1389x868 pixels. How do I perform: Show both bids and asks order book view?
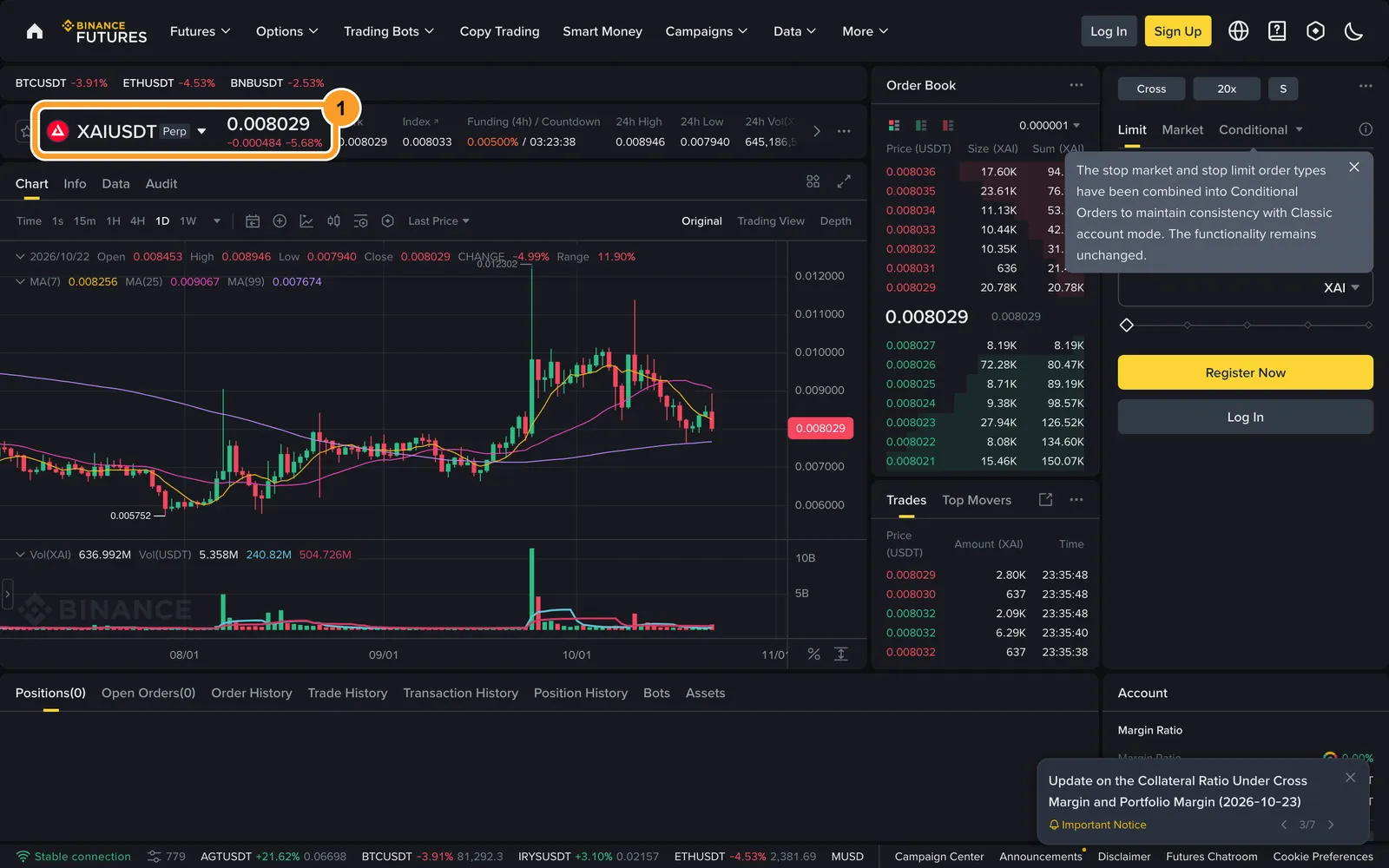click(x=894, y=125)
